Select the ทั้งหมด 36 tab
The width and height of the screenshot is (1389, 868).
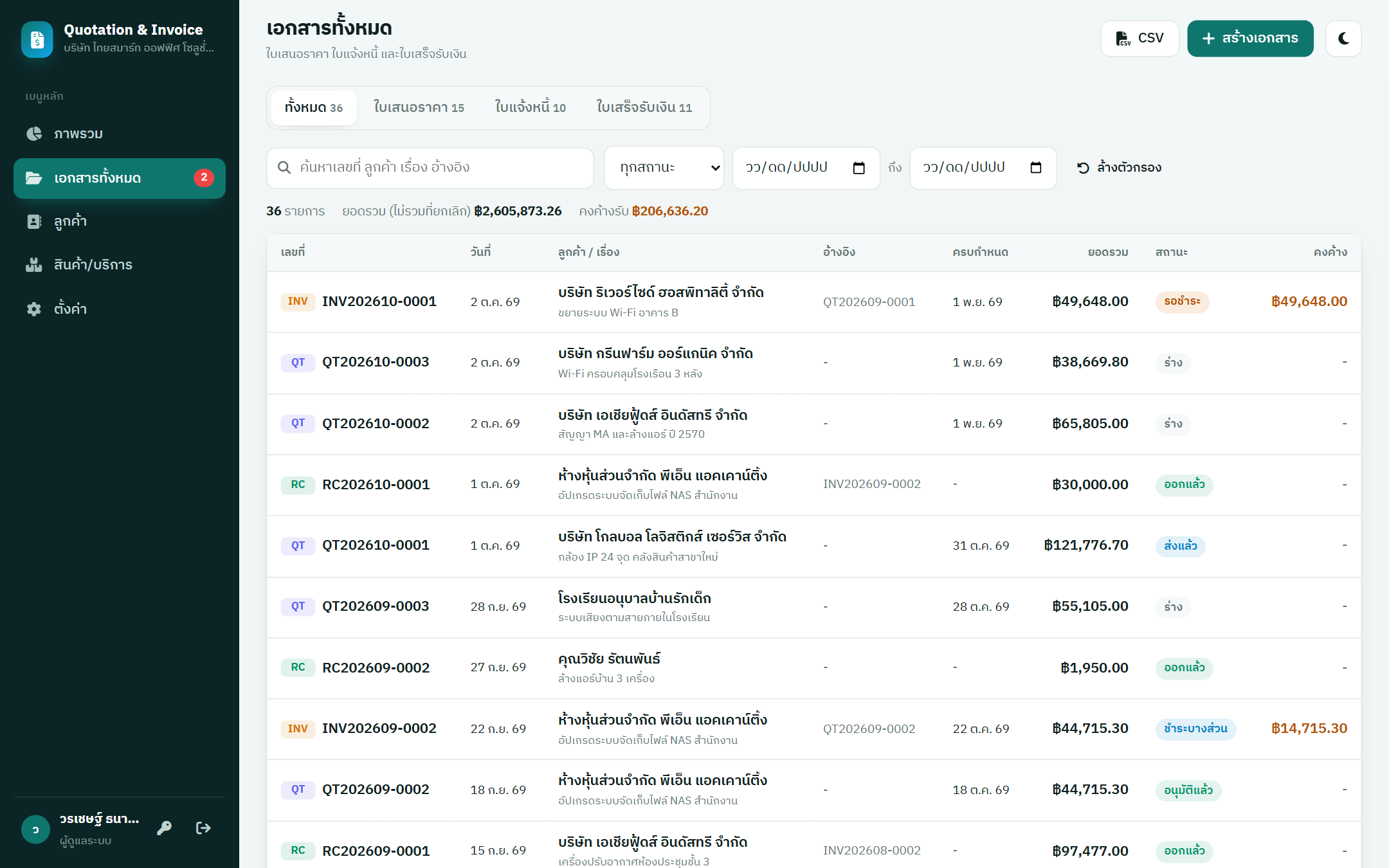tap(314, 107)
